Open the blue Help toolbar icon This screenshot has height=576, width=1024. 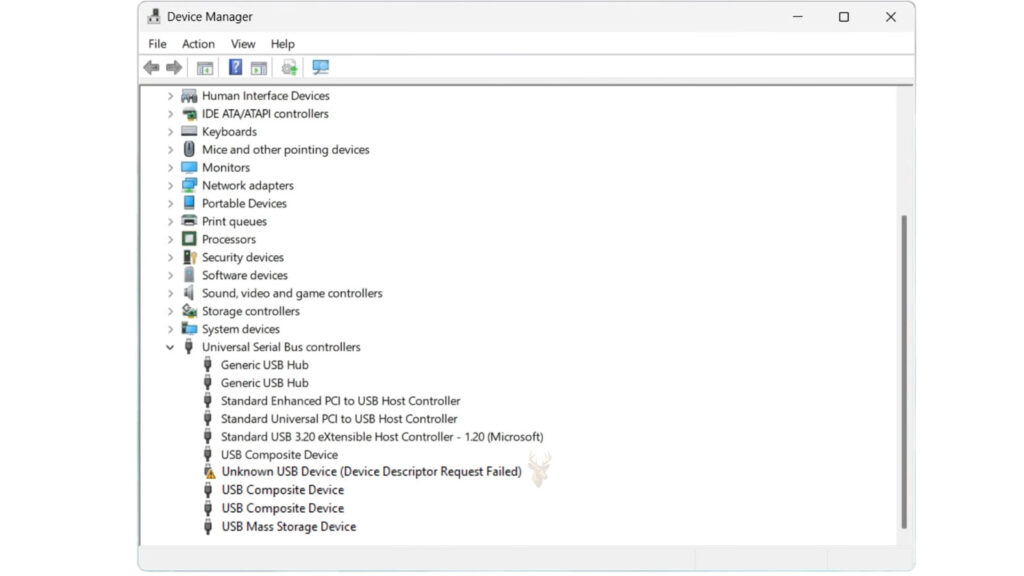tap(235, 67)
